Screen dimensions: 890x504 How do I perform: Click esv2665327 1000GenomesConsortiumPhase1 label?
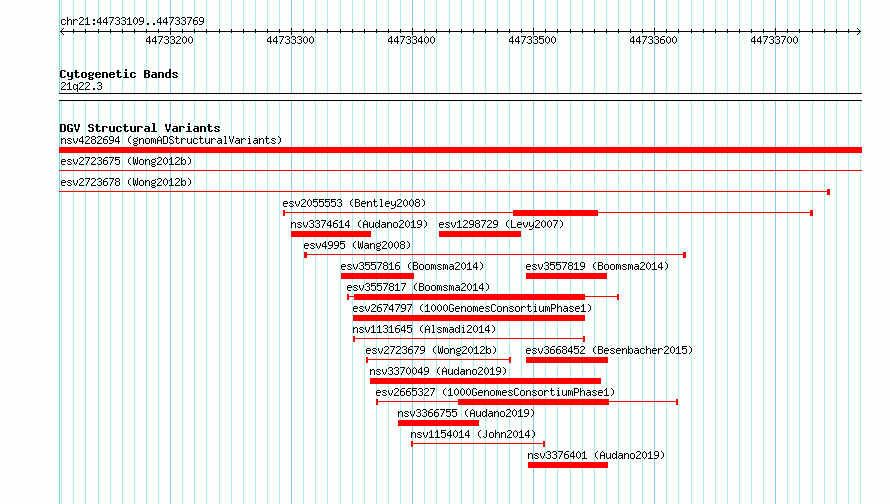click(496, 392)
